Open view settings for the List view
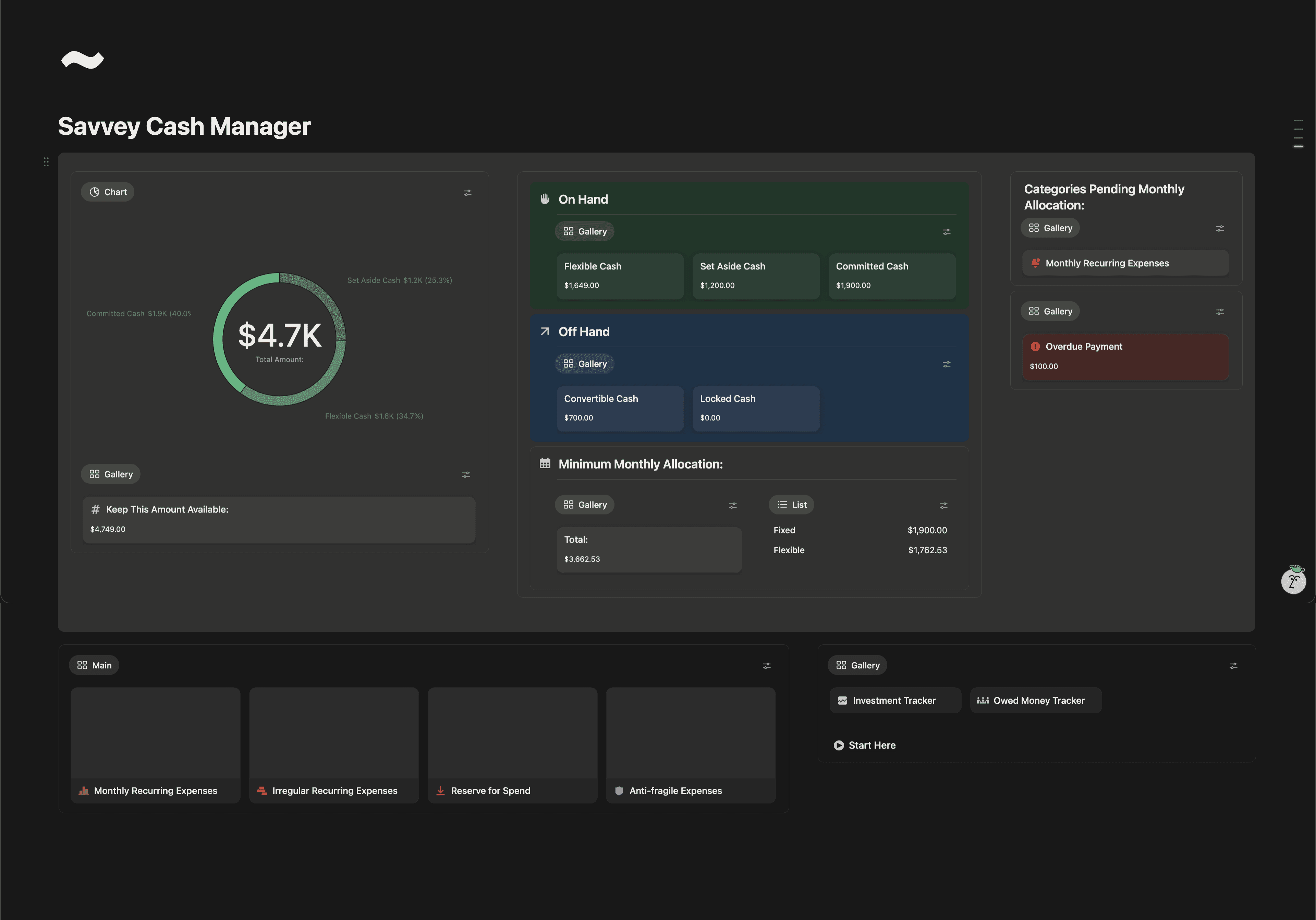The image size is (1316, 920). pos(943,505)
